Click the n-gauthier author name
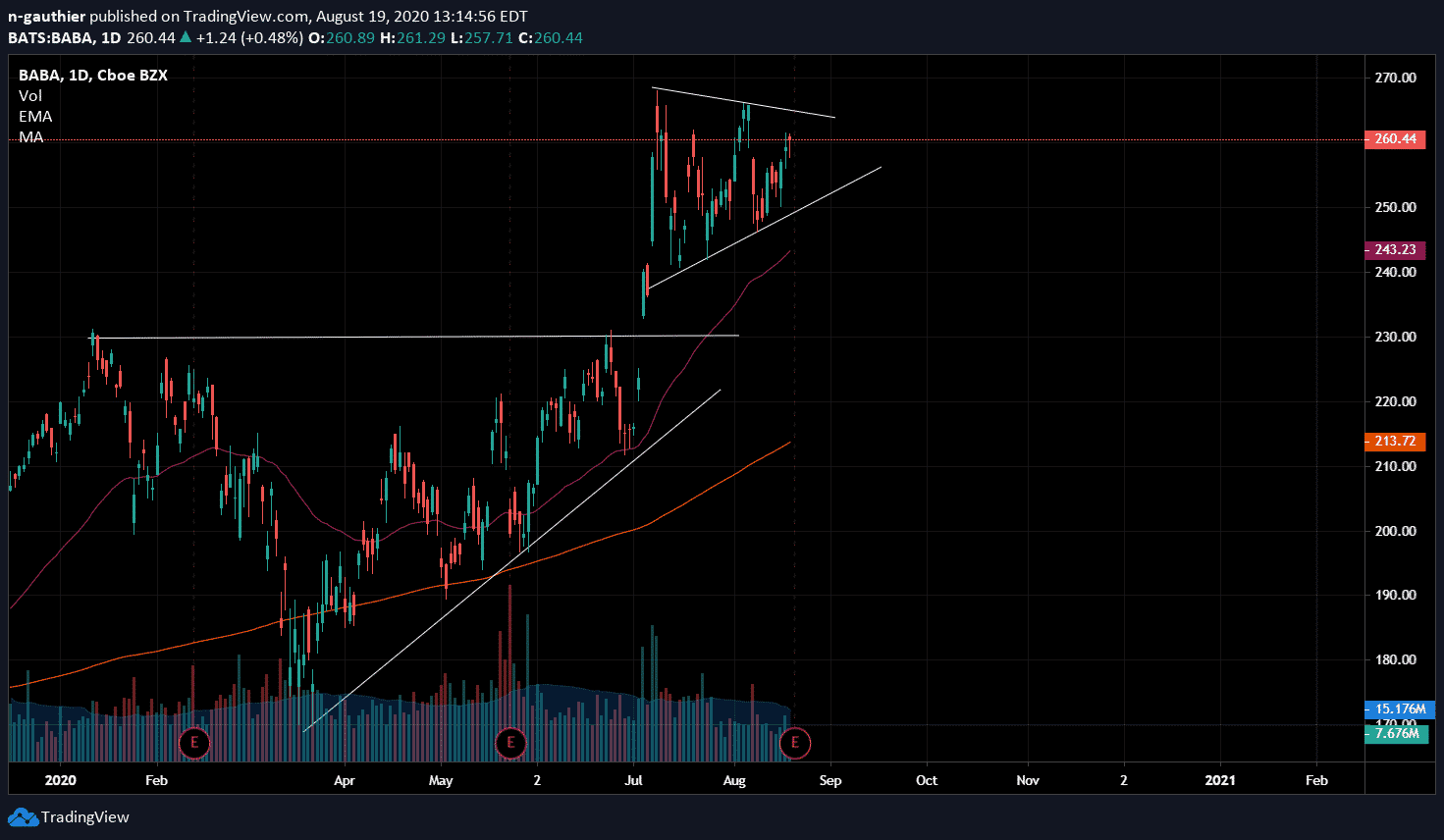Viewport: 1444px width, 840px height. click(x=46, y=17)
